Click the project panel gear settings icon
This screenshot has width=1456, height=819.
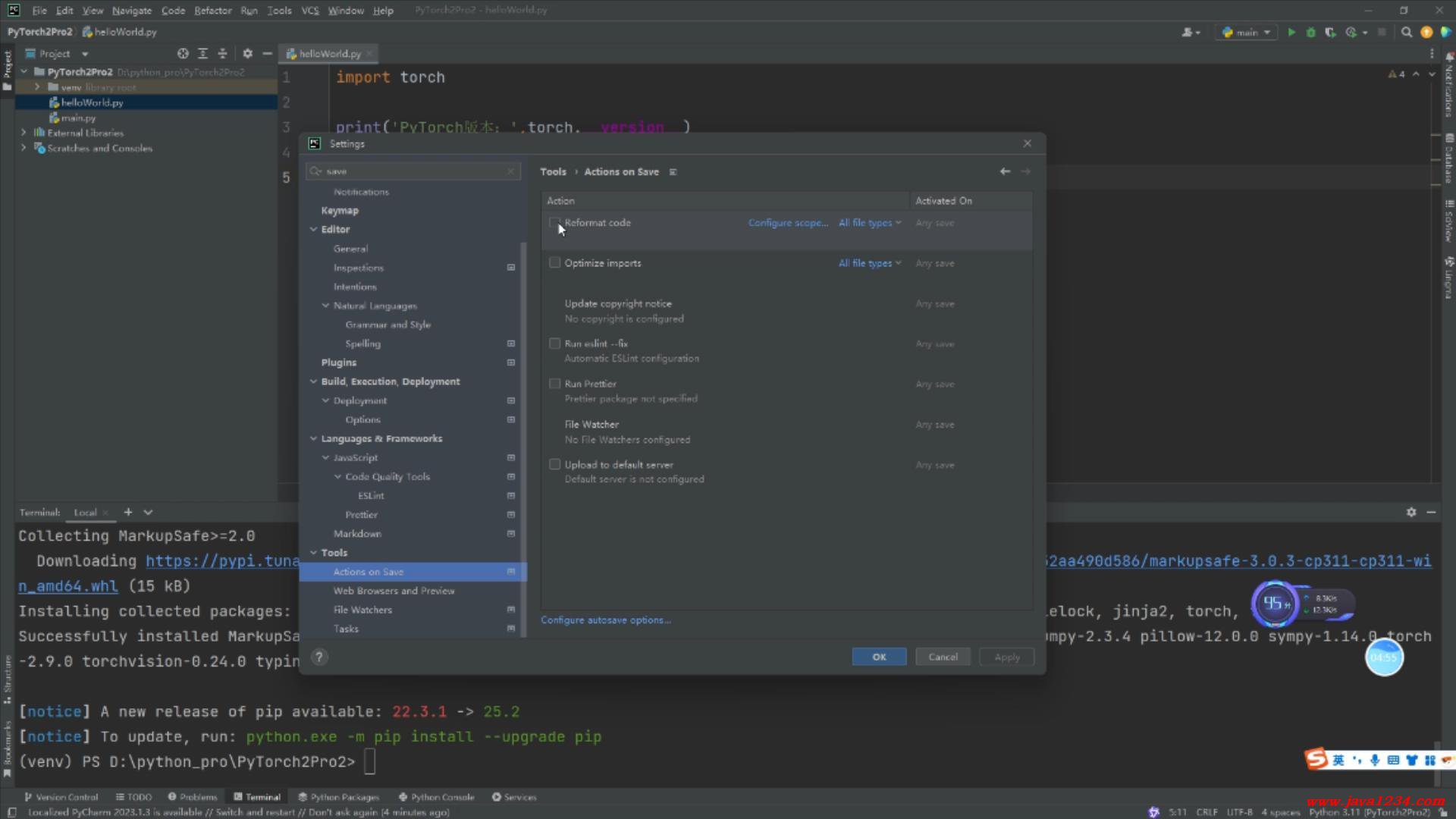(247, 54)
